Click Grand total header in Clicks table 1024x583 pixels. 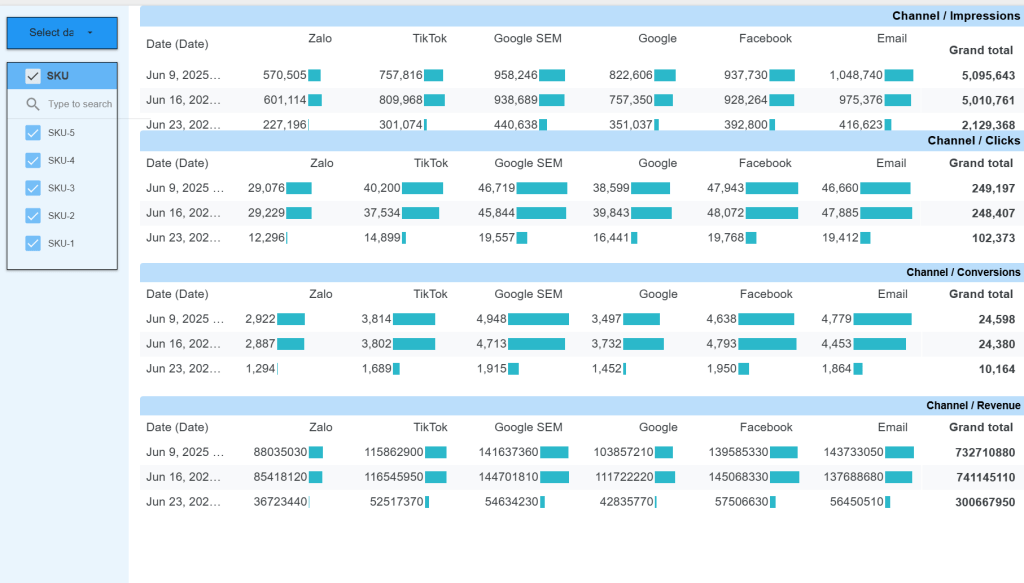pyautogui.click(x=980, y=163)
